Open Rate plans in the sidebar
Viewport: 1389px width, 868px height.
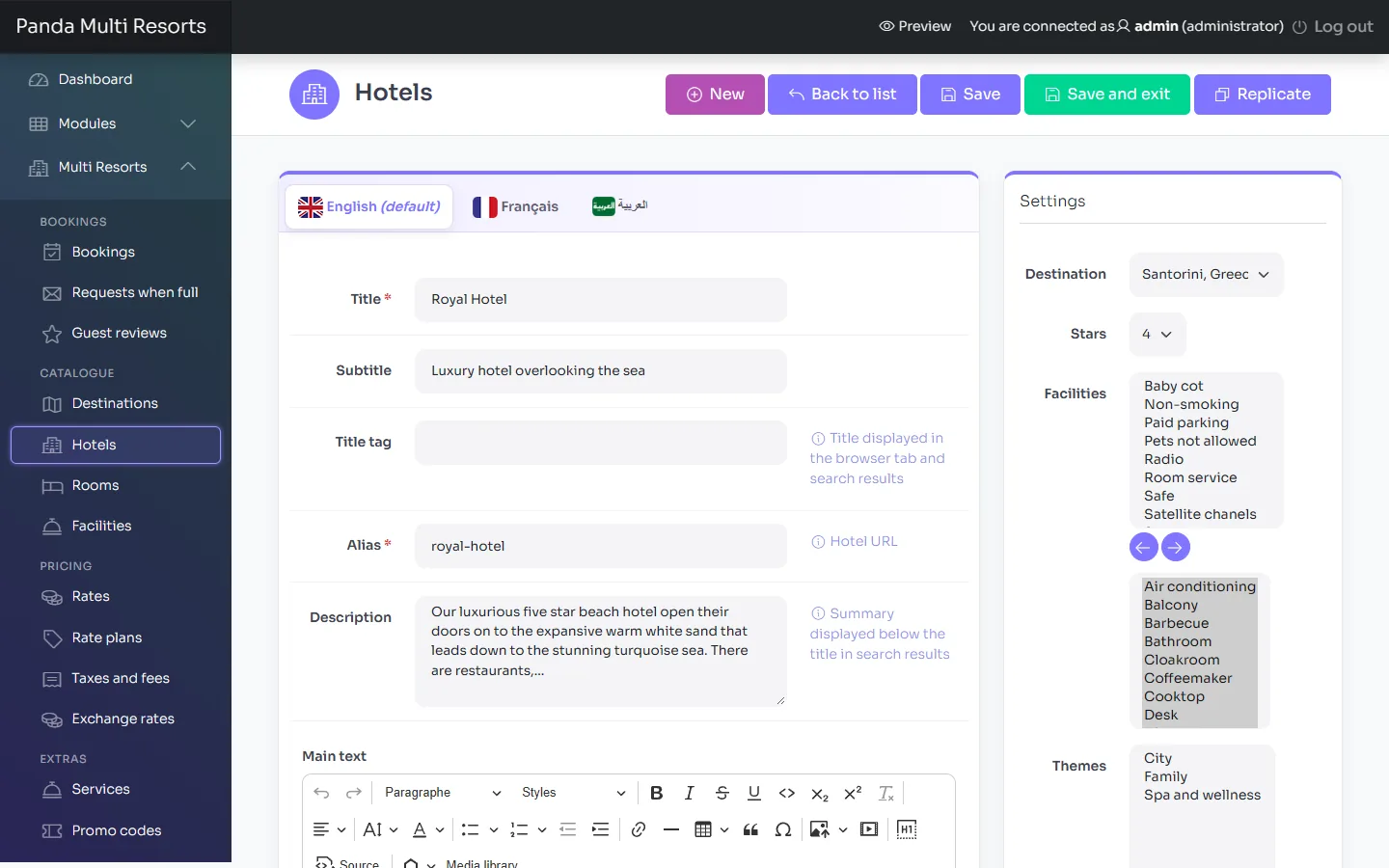[116, 637]
